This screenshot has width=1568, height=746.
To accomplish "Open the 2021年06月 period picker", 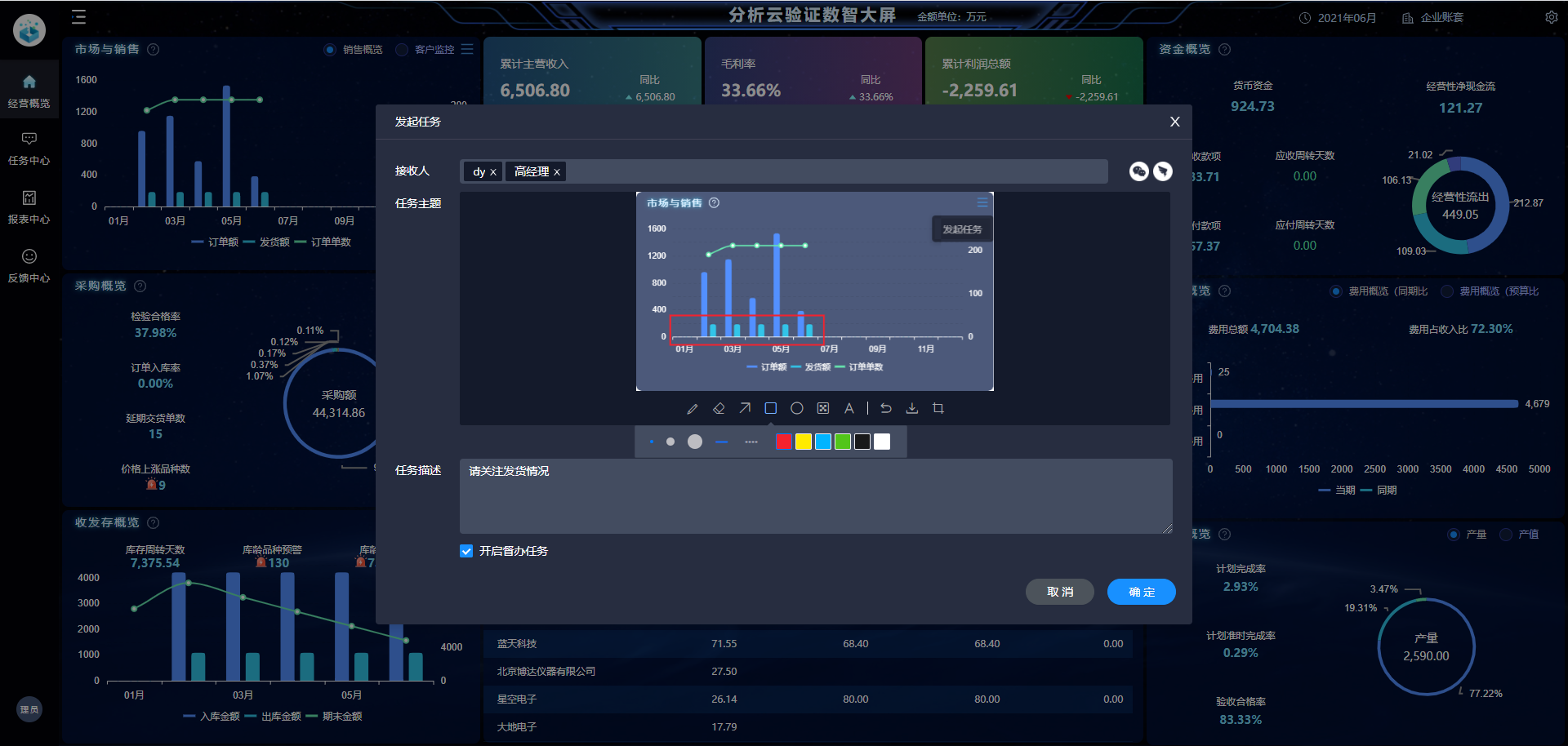I will coord(1338,18).
